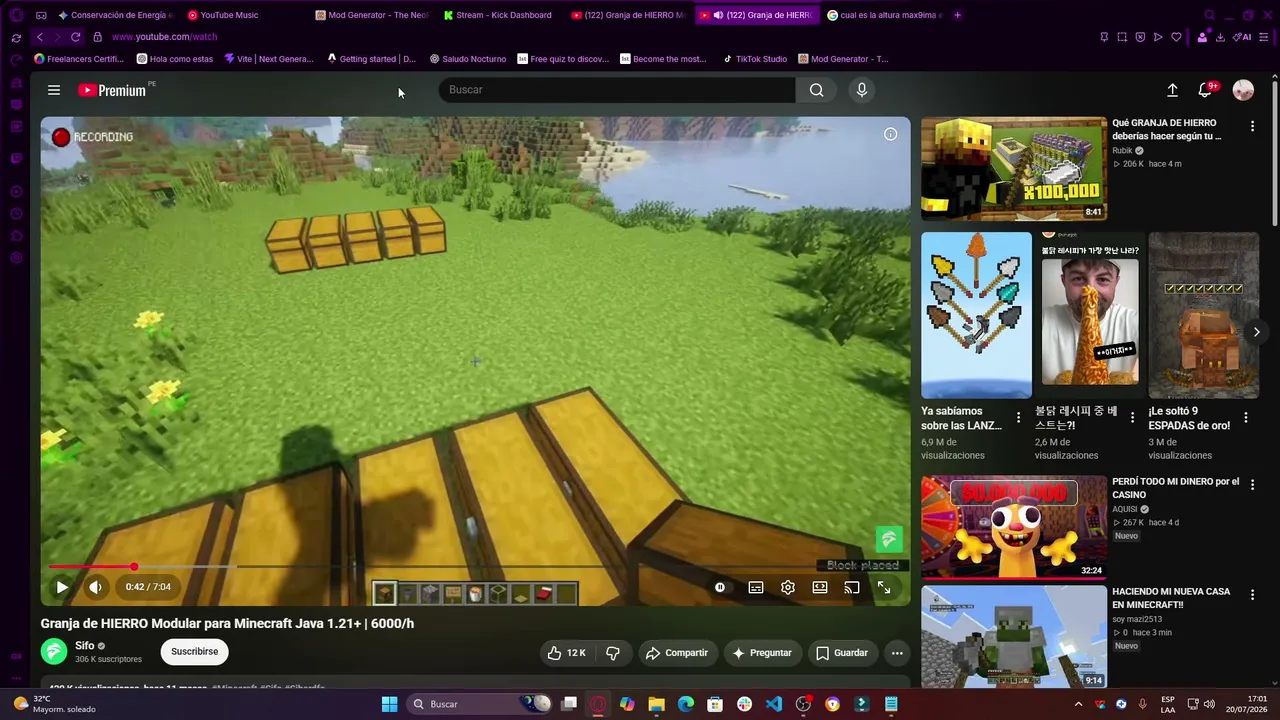Open the Sifo channel avatar

tap(54, 652)
